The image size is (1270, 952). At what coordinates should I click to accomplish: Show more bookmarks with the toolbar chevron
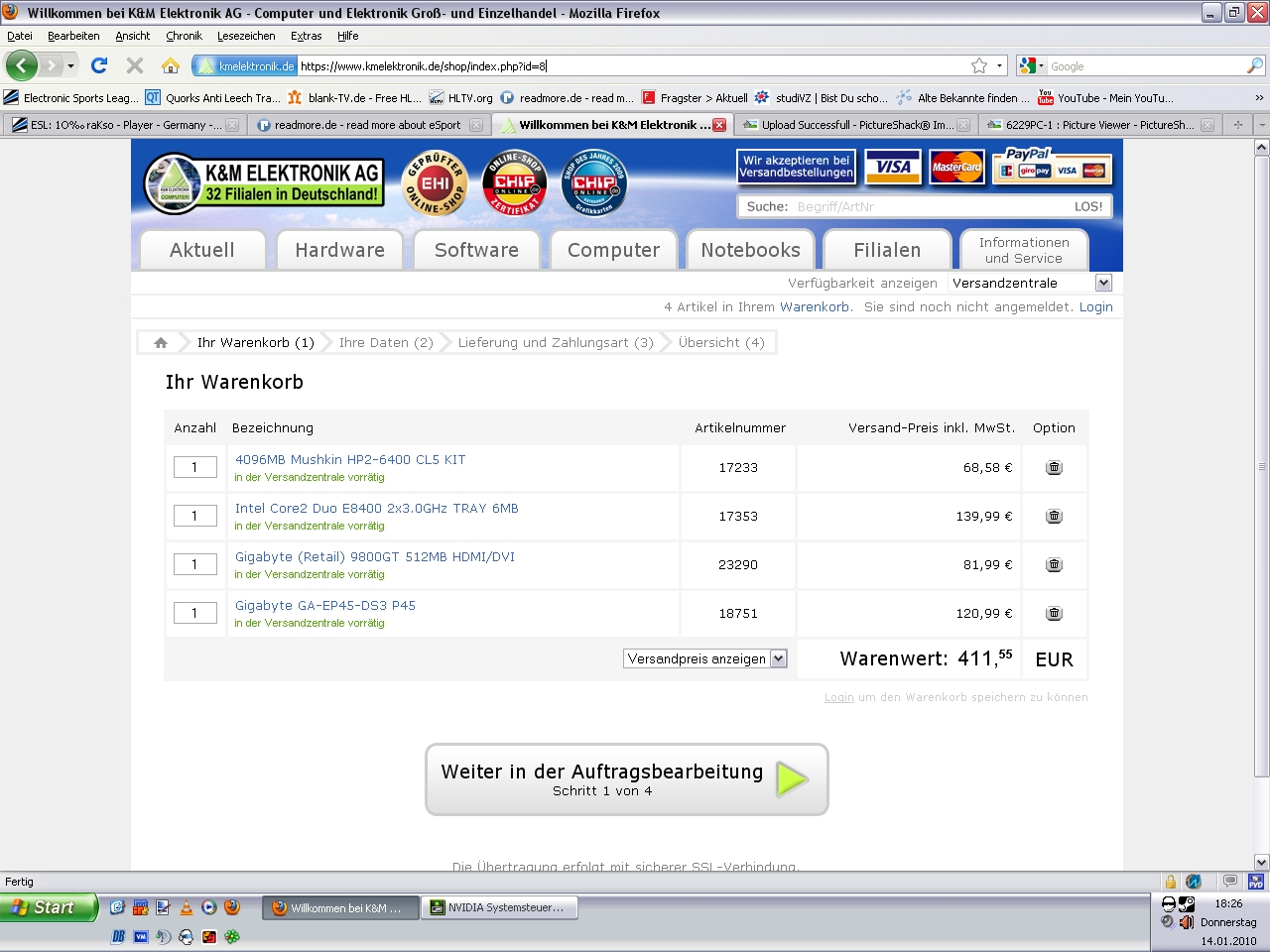click(x=1259, y=97)
